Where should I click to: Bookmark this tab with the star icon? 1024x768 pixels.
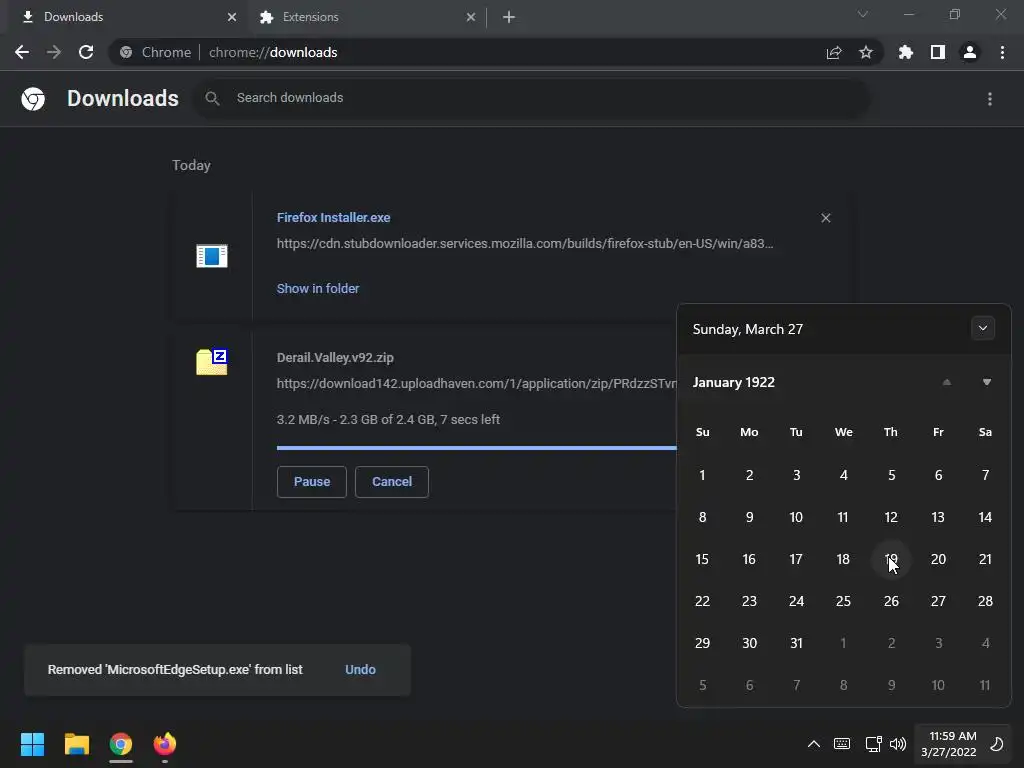[865, 52]
